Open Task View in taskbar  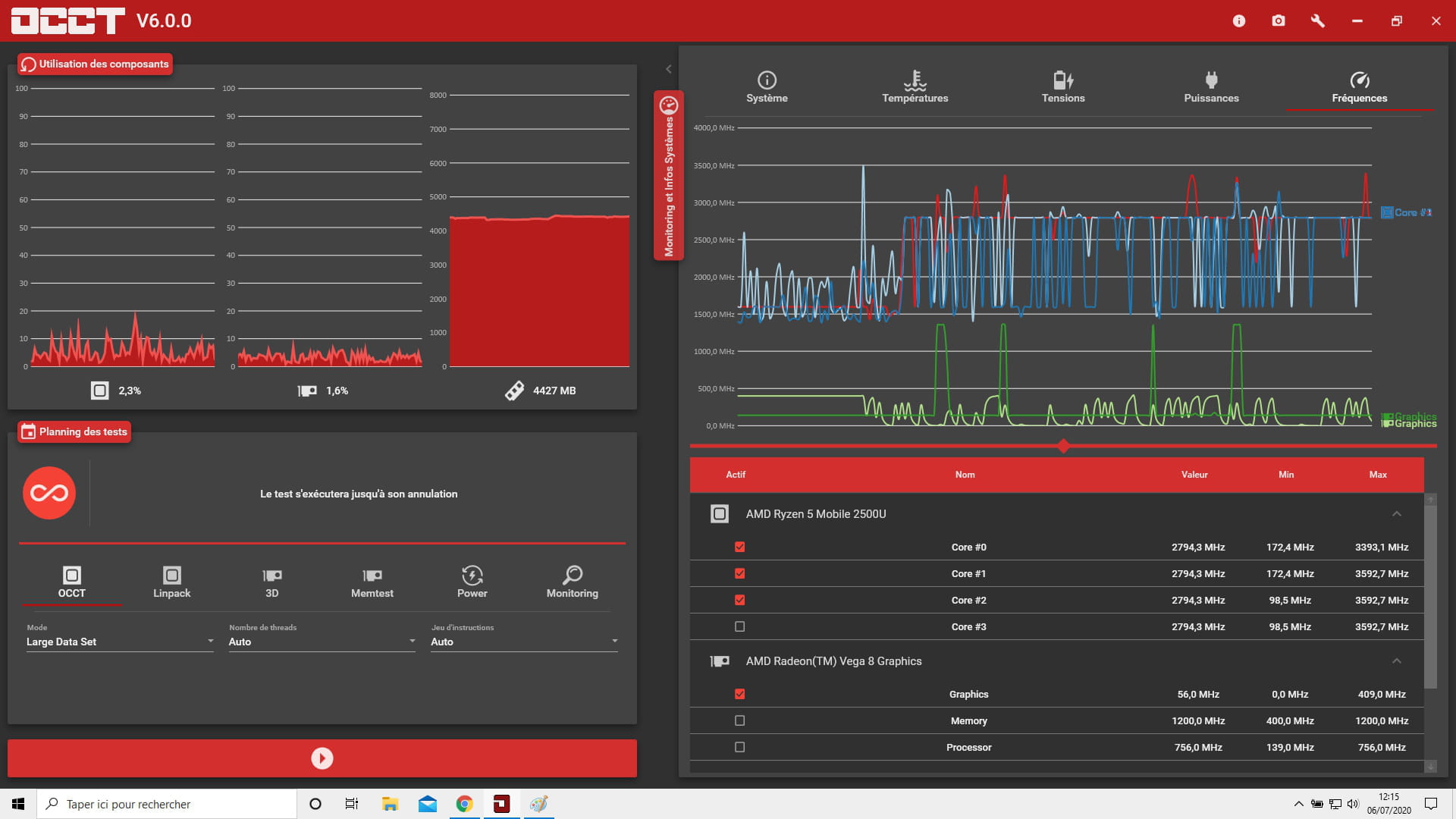[352, 804]
